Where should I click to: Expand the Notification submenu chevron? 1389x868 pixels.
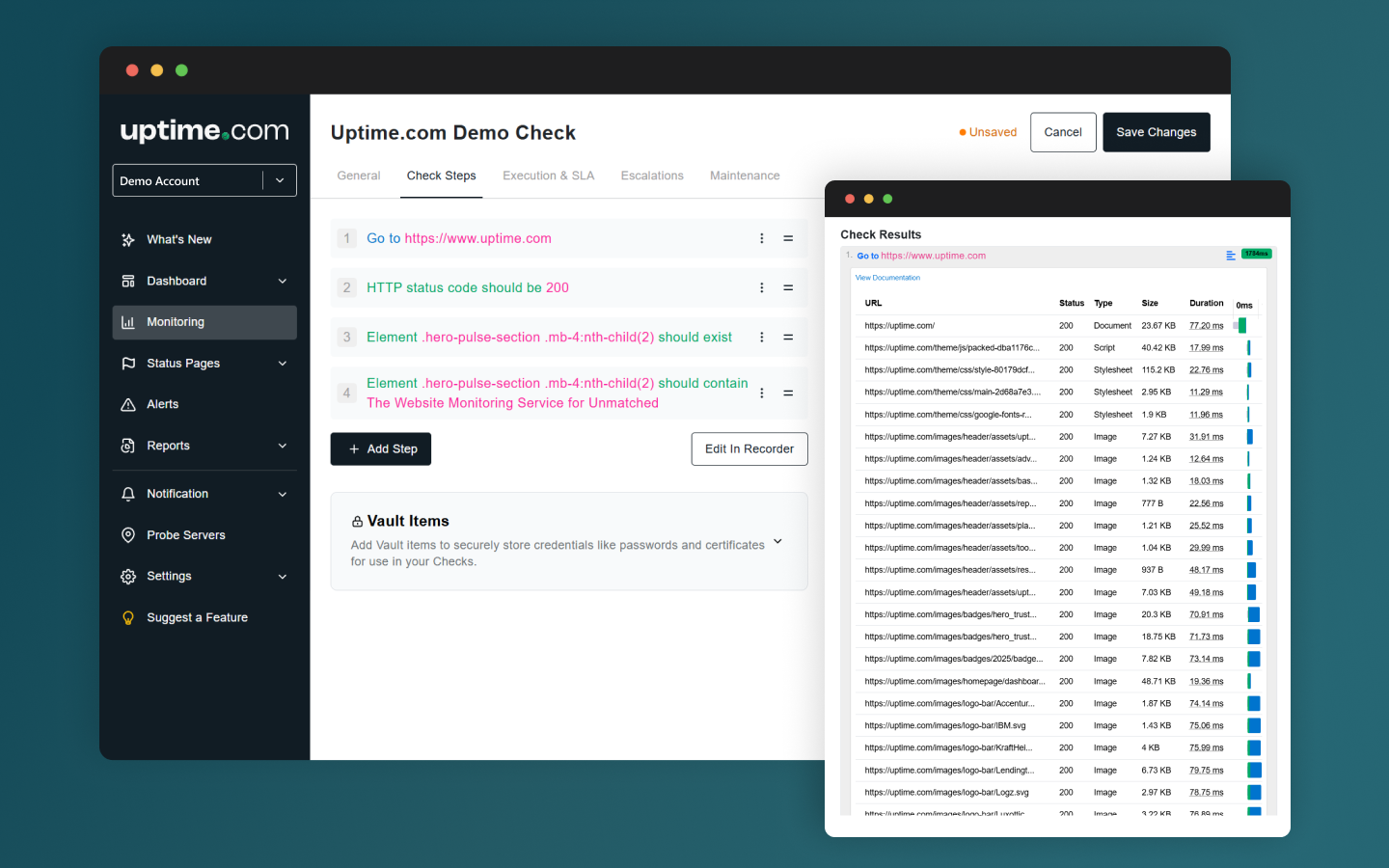[283, 494]
